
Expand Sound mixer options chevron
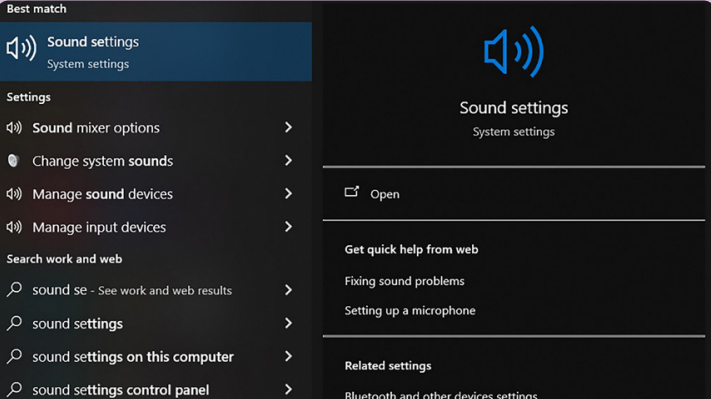[x=288, y=127]
